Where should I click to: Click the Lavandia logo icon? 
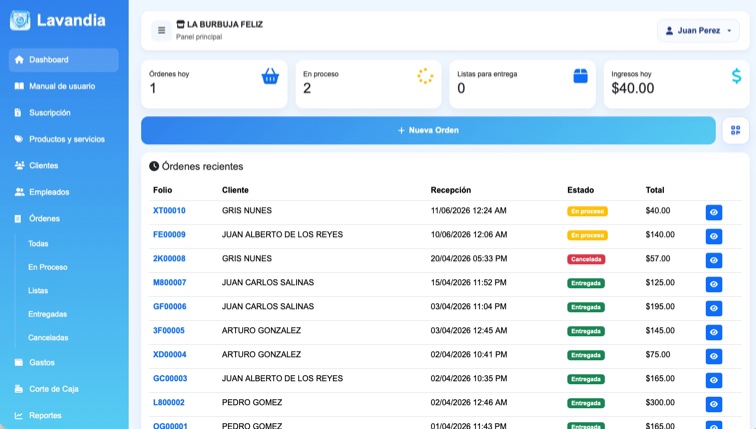(x=20, y=20)
